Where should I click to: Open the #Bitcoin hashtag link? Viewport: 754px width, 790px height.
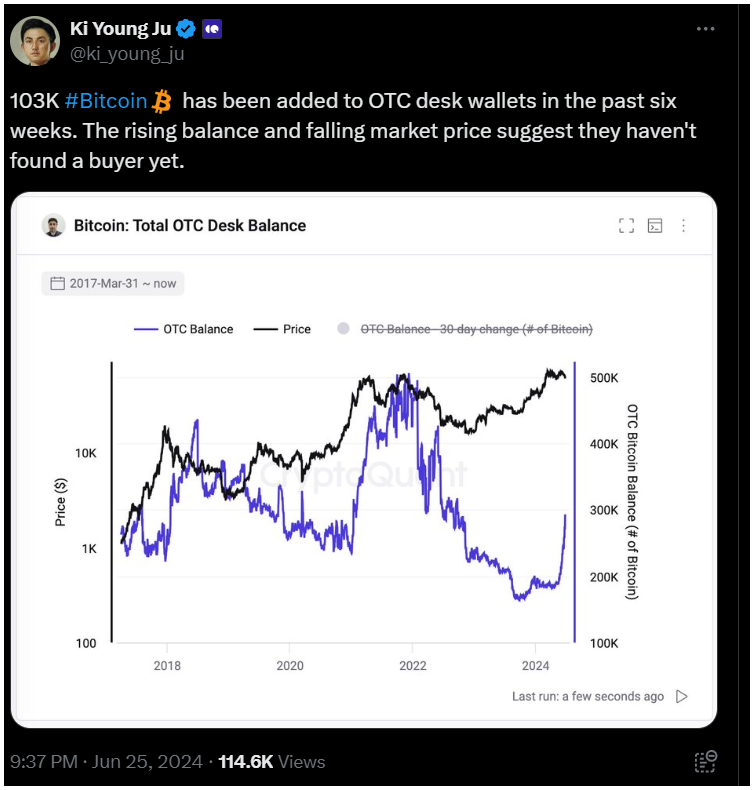click(x=106, y=101)
